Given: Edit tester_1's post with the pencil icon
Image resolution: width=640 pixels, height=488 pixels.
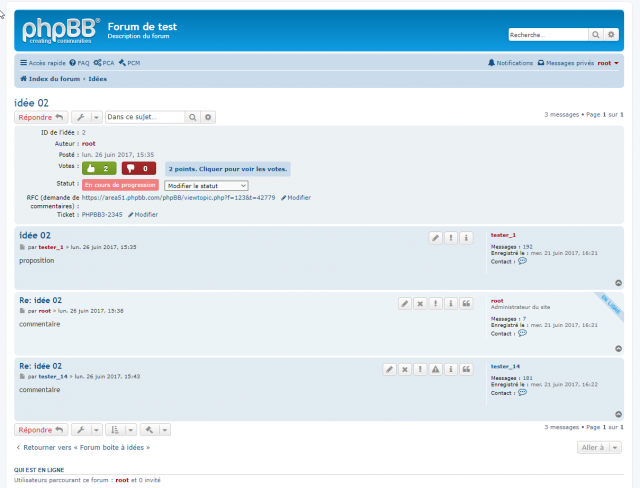Looking at the screenshot, I should pos(435,237).
